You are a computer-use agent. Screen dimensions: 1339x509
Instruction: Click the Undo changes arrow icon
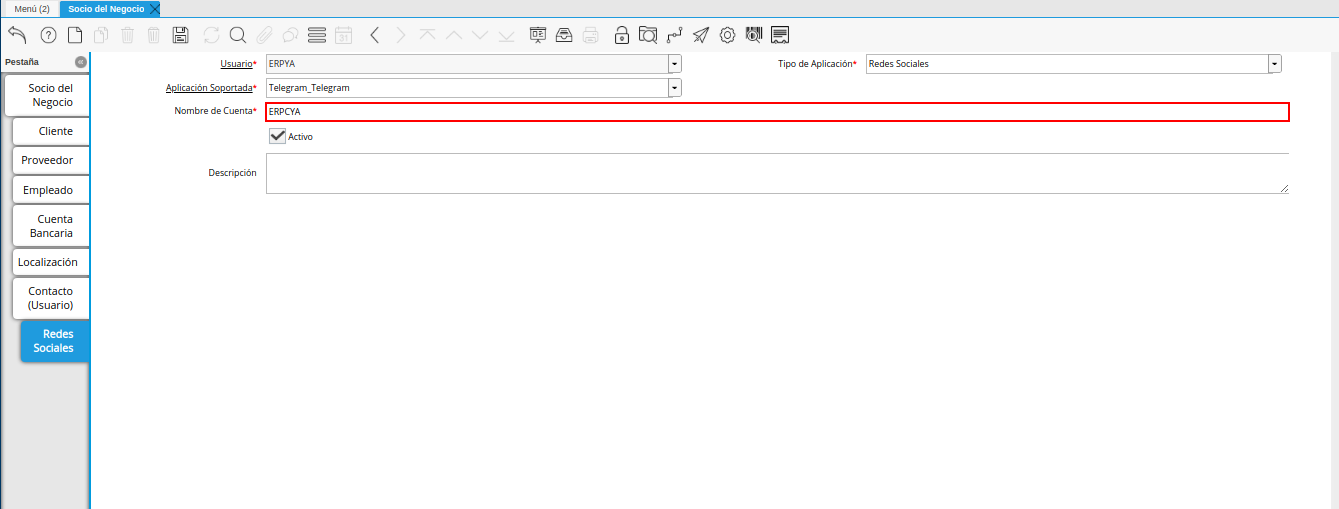(x=17, y=35)
